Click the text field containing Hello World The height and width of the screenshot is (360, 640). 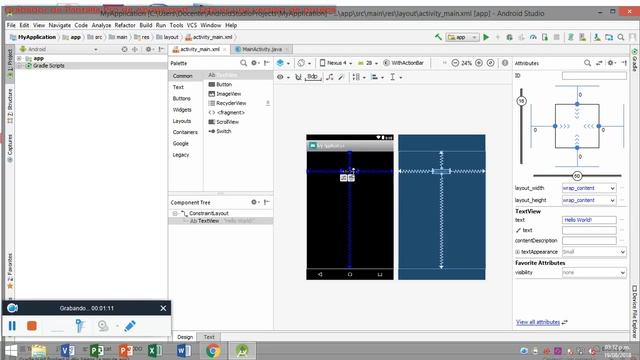pos(589,220)
